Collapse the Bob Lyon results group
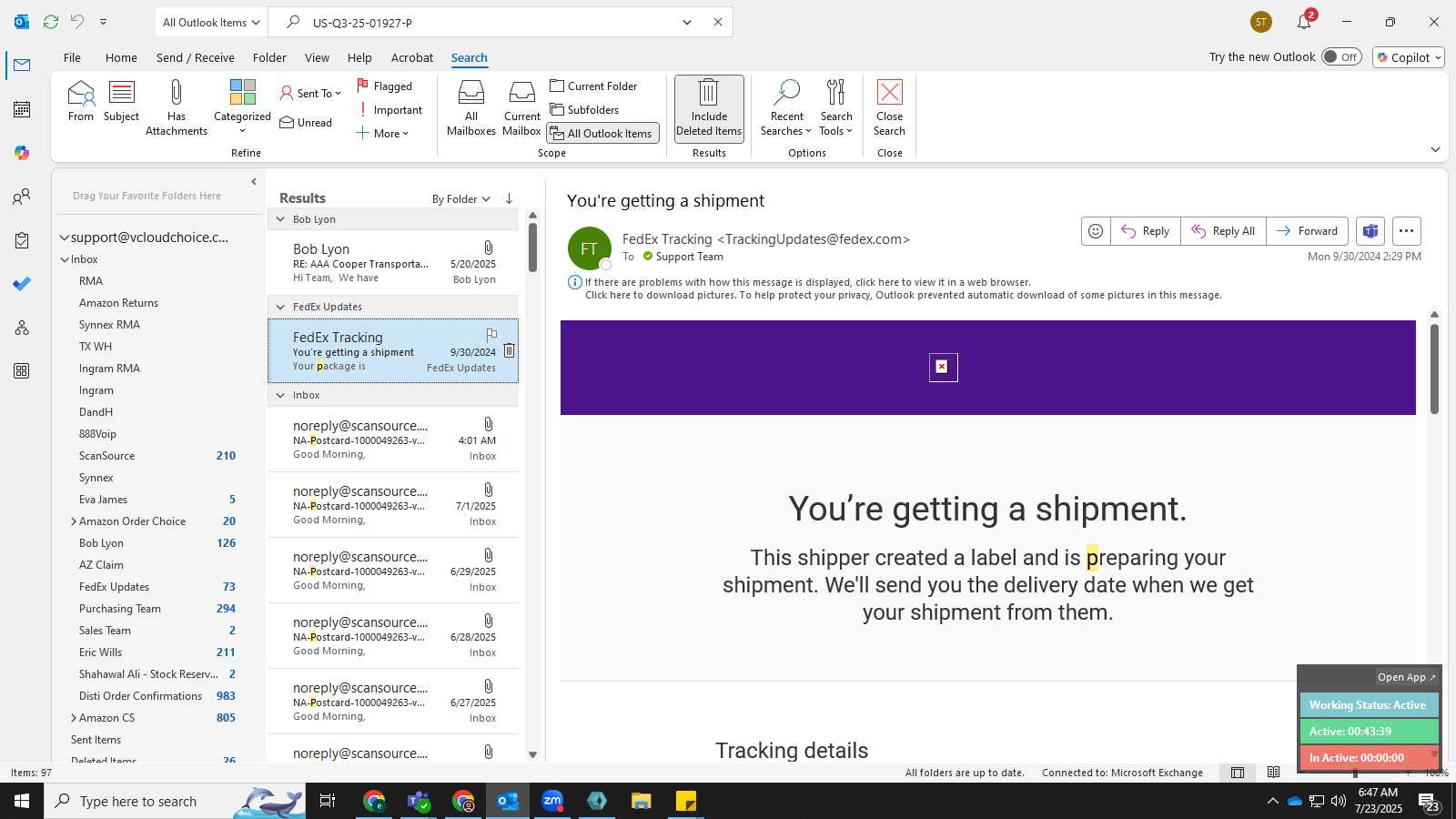This screenshot has width=1456, height=819. pos(280,219)
